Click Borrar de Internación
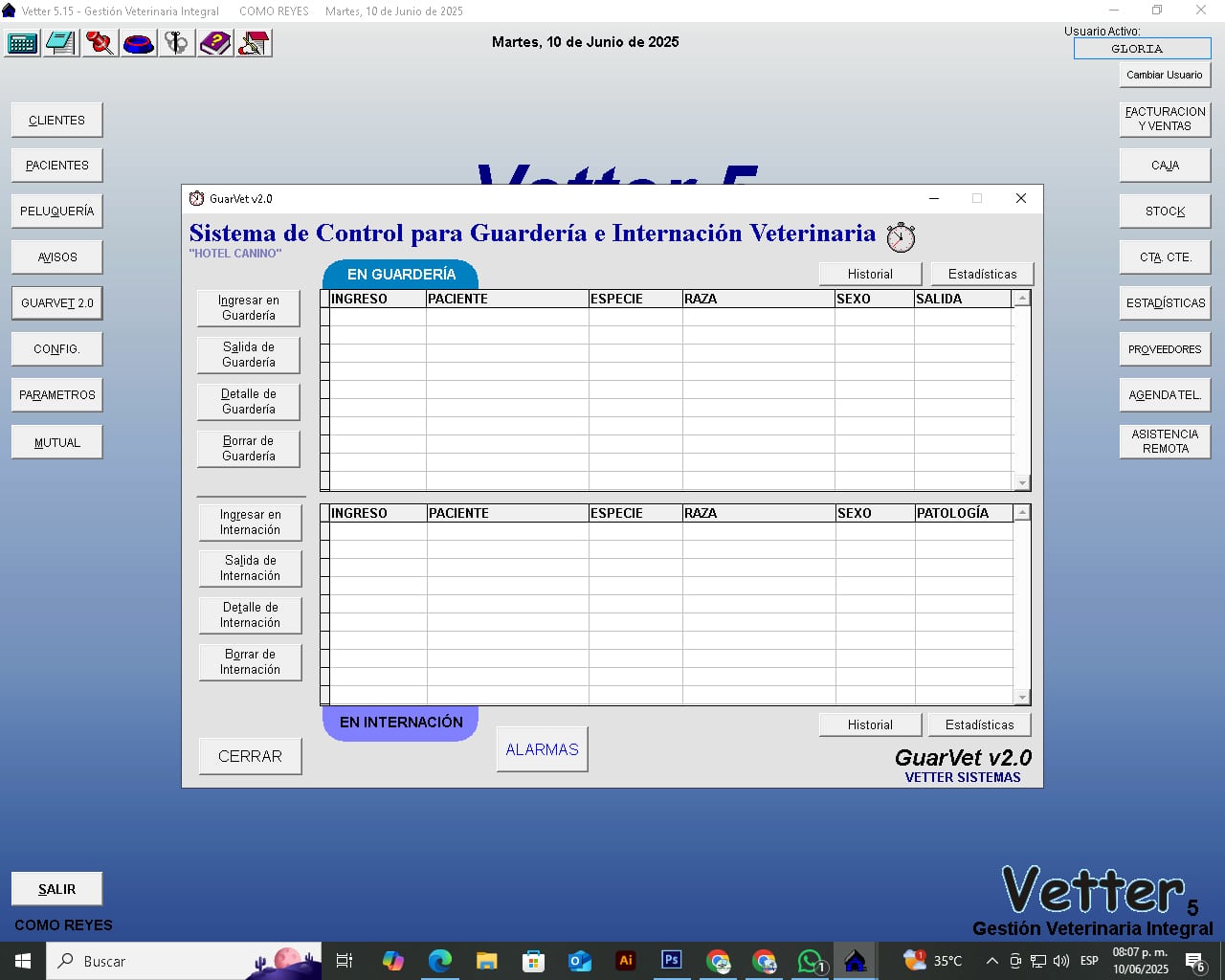The height and width of the screenshot is (980, 1225). pos(251,662)
